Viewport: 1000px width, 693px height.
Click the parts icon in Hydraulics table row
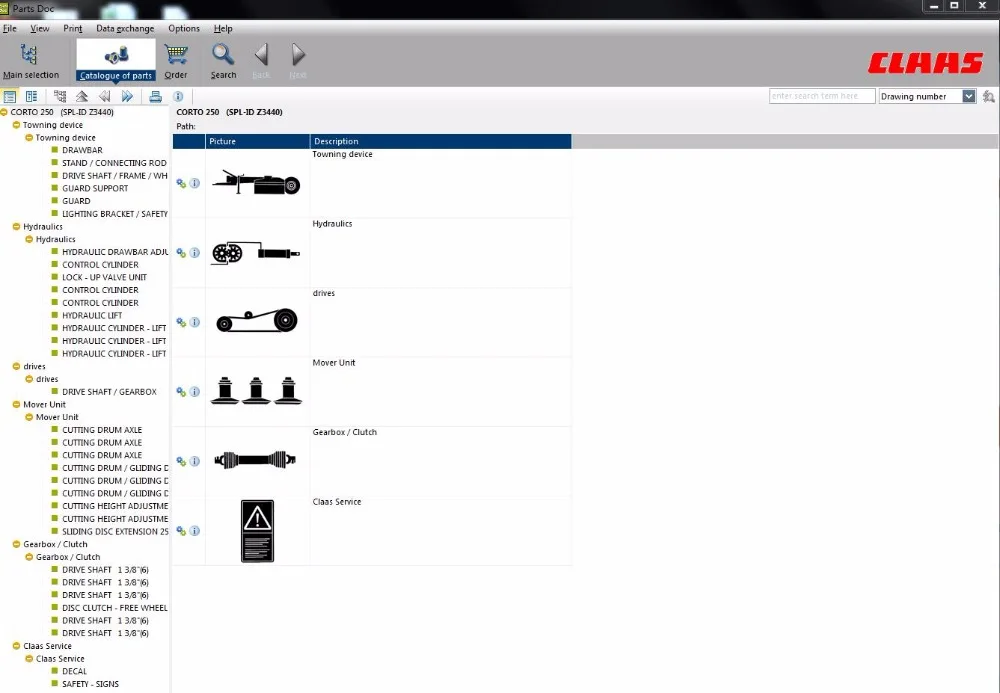click(x=181, y=252)
